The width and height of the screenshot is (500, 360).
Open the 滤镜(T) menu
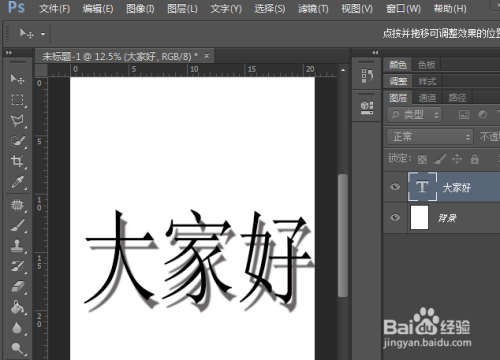(313, 8)
